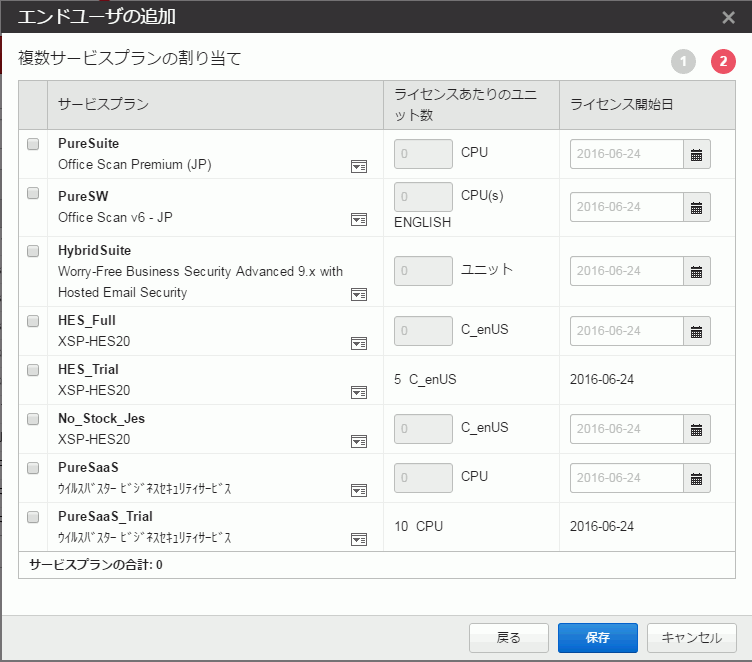Tick the PureSaaS_Trial checkbox
This screenshot has height=662, width=752.
coord(33,517)
